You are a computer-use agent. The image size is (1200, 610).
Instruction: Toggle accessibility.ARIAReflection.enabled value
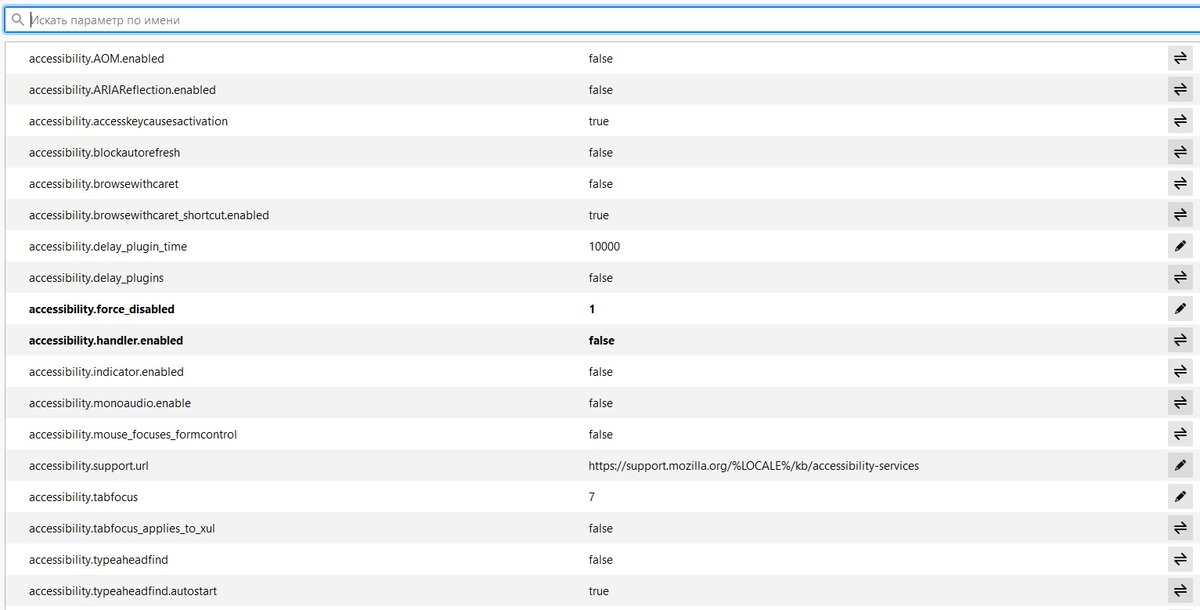point(1180,90)
